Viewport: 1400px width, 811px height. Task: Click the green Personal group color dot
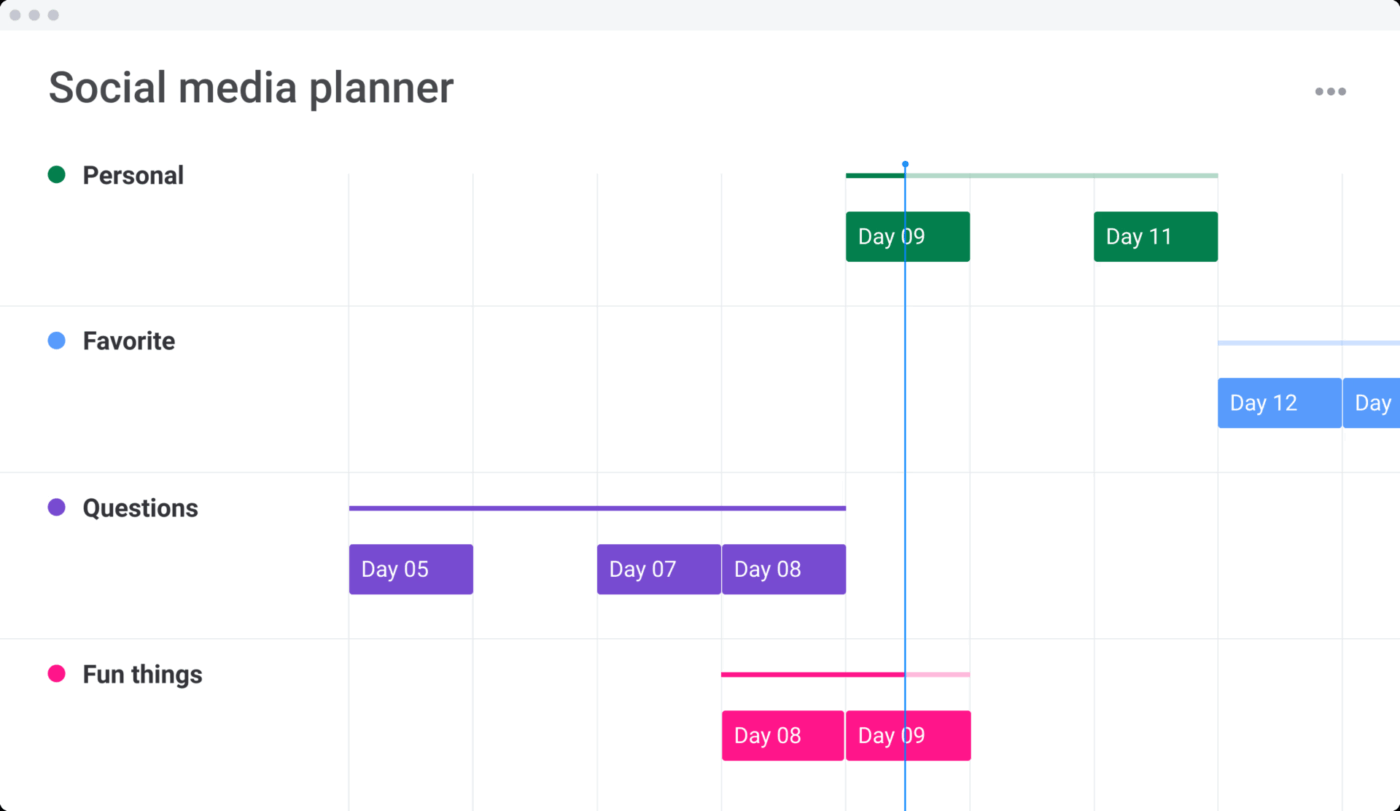coord(57,174)
